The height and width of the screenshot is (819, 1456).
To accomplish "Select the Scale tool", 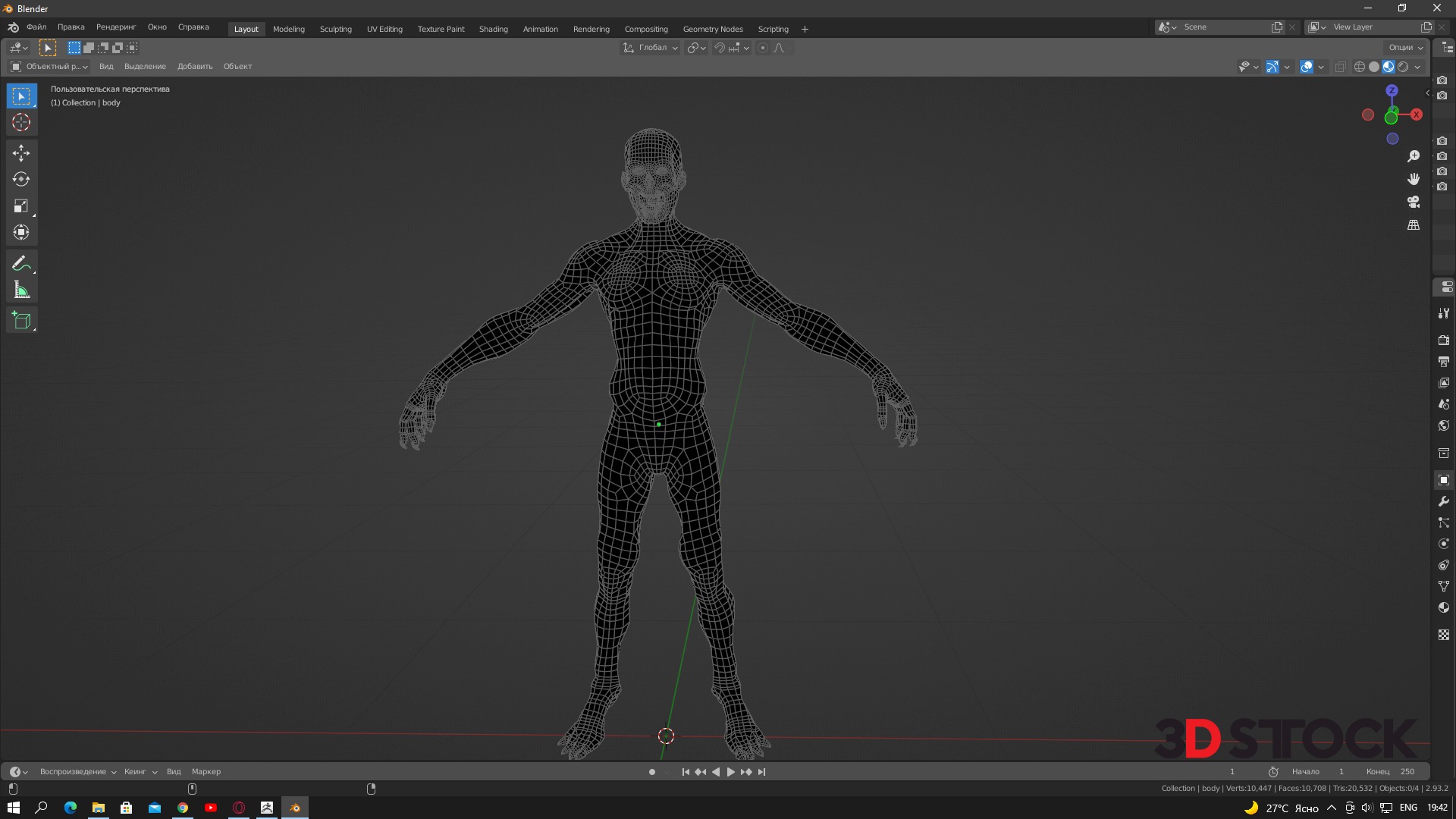I will tap(21, 206).
